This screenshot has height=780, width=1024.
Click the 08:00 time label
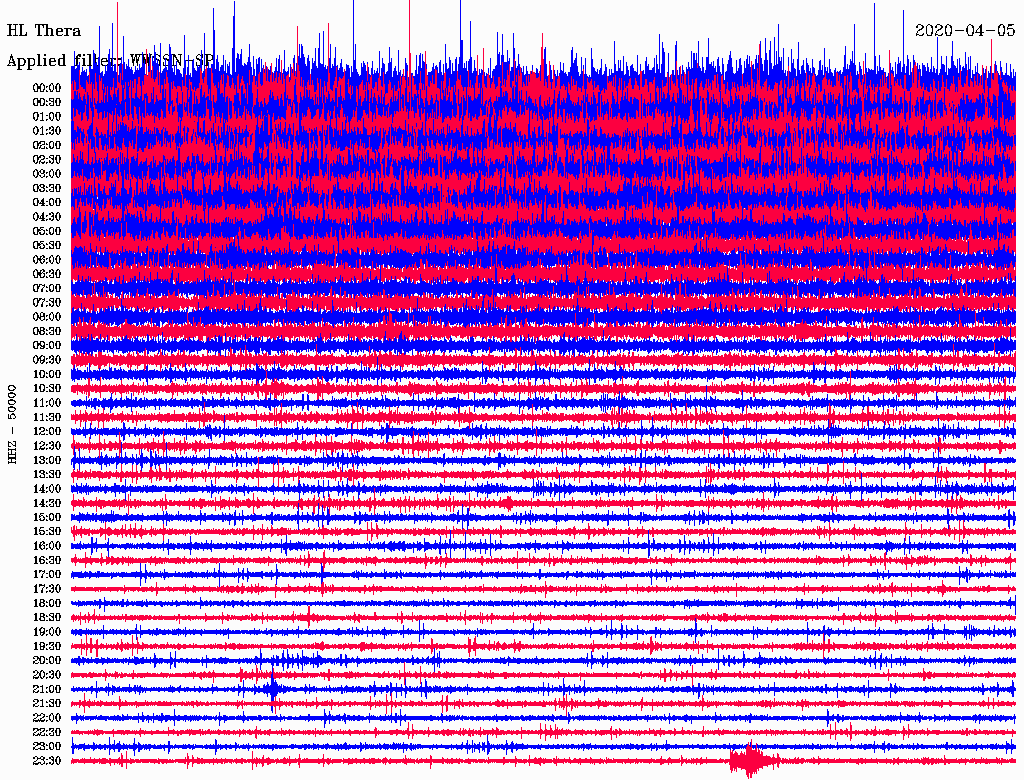coord(47,317)
